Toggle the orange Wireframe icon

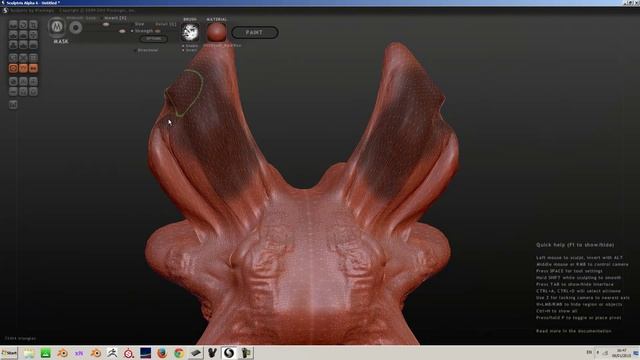coord(23,68)
